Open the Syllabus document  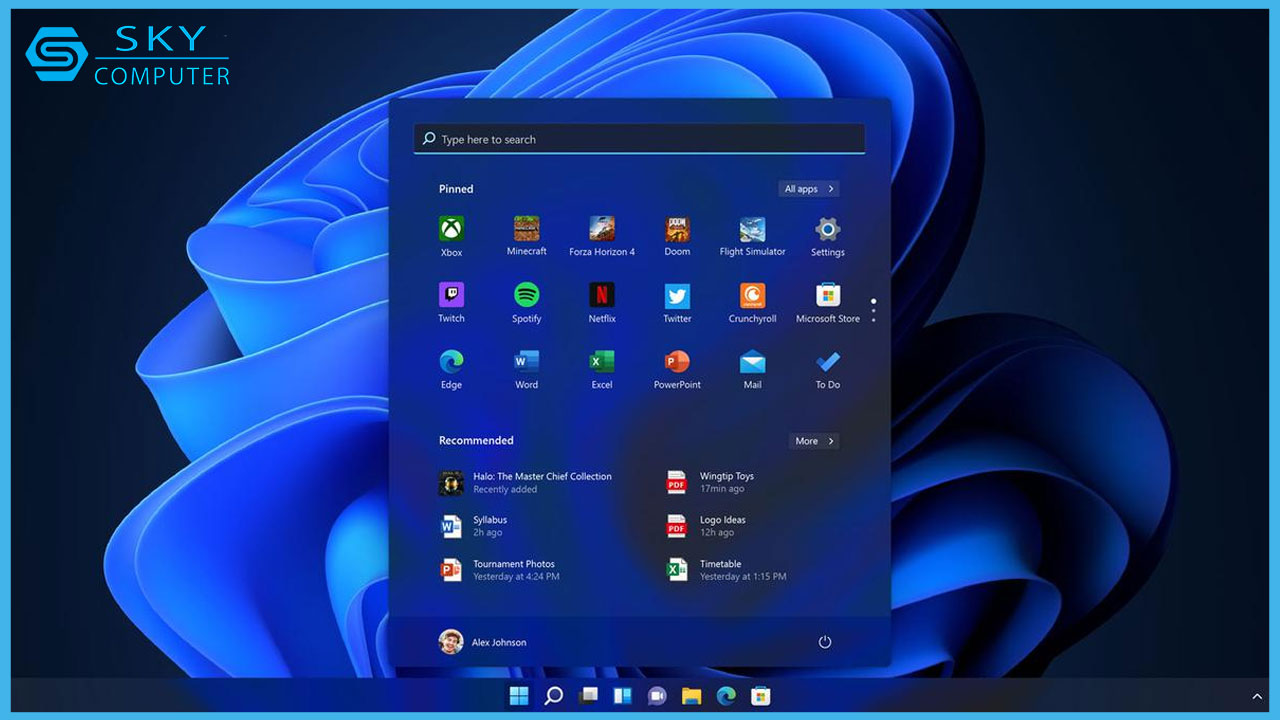pos(474,526)
